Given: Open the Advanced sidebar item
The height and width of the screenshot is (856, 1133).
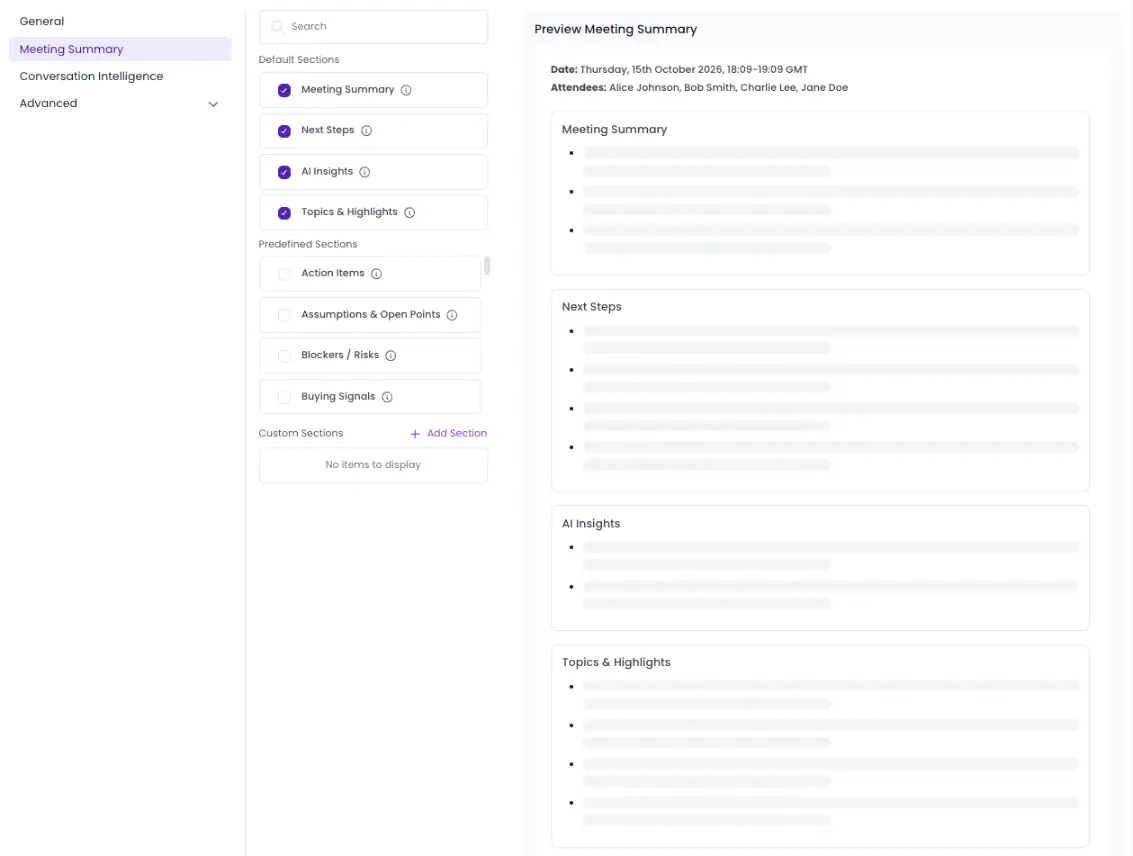Looking at the screenshot, I should pos(120,103).
